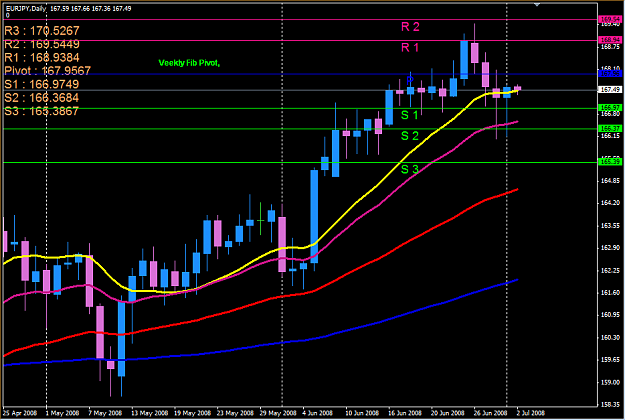Click the '10 Jun 2008' date label
Viewport: 625px width, 420px height.
362,413
